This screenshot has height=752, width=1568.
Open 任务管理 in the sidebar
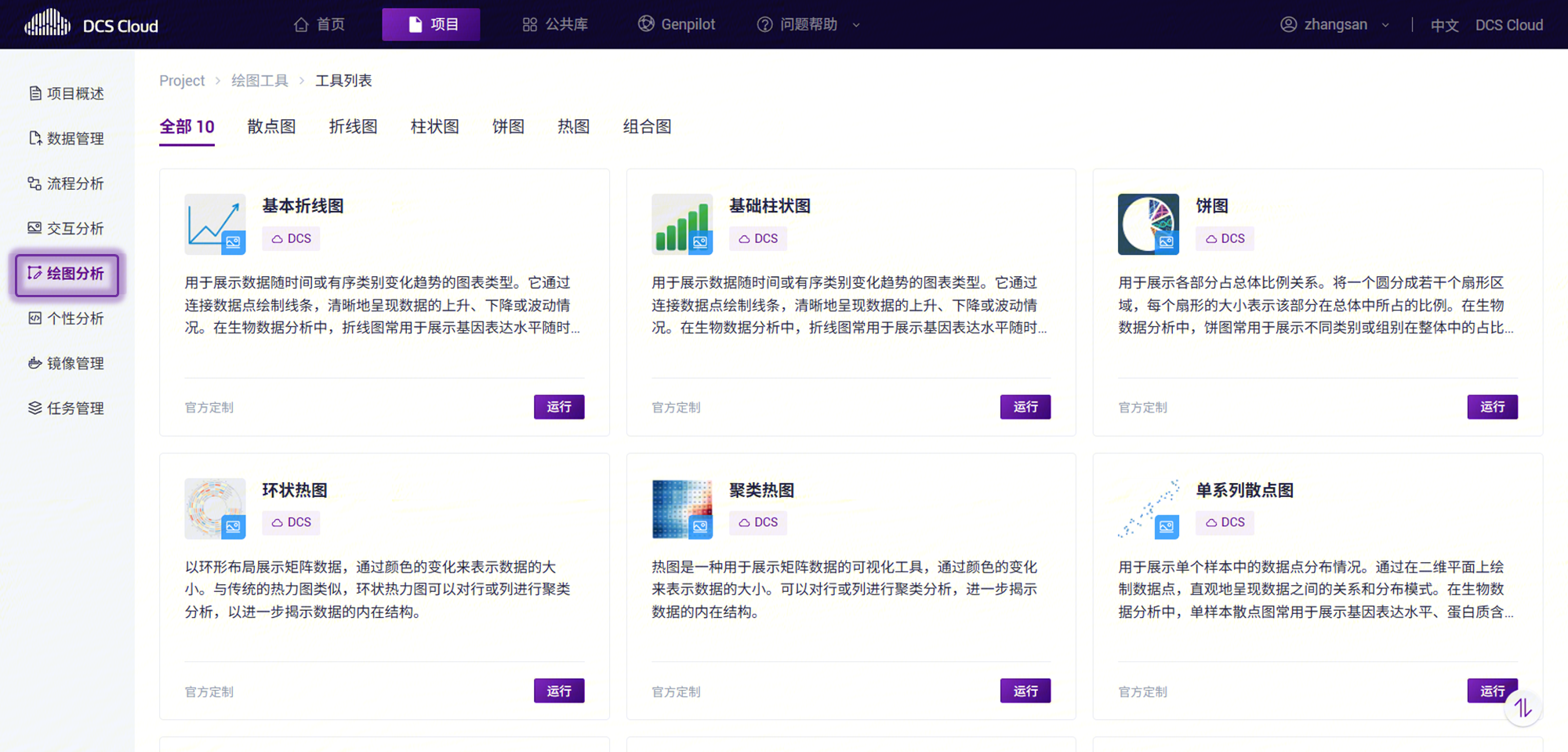(x=67, y=408)
